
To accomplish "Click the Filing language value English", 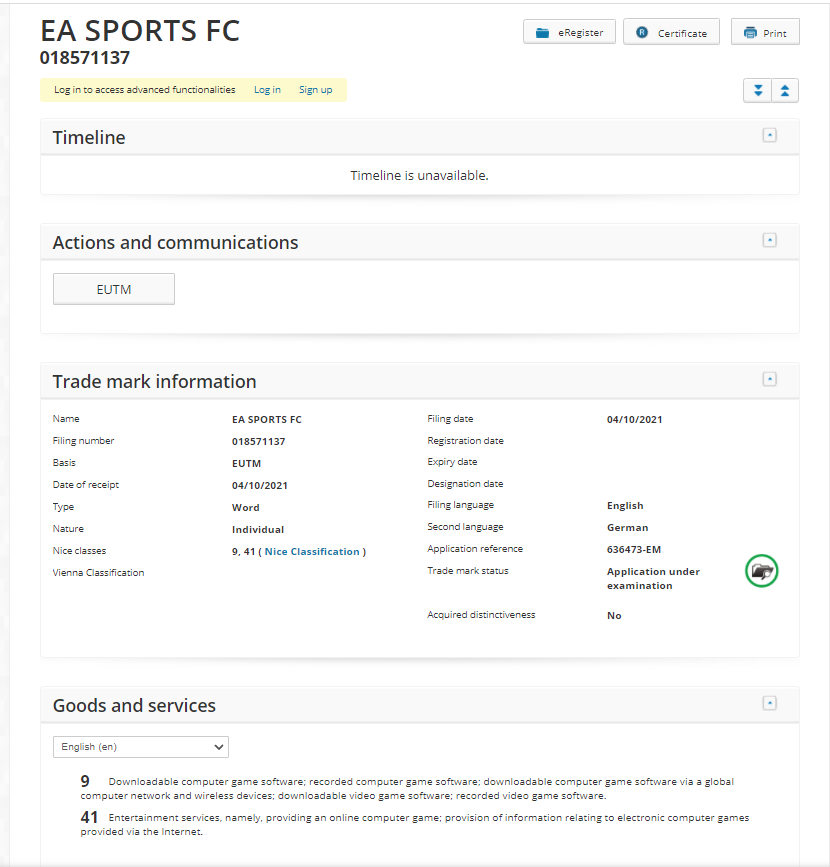I will point(625,505).
